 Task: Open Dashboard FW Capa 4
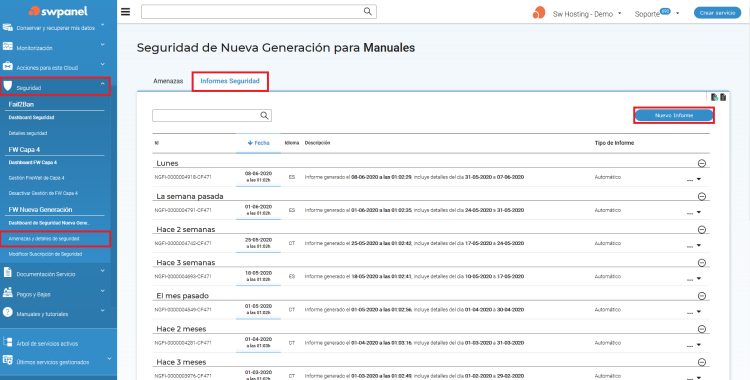(33, 162)
